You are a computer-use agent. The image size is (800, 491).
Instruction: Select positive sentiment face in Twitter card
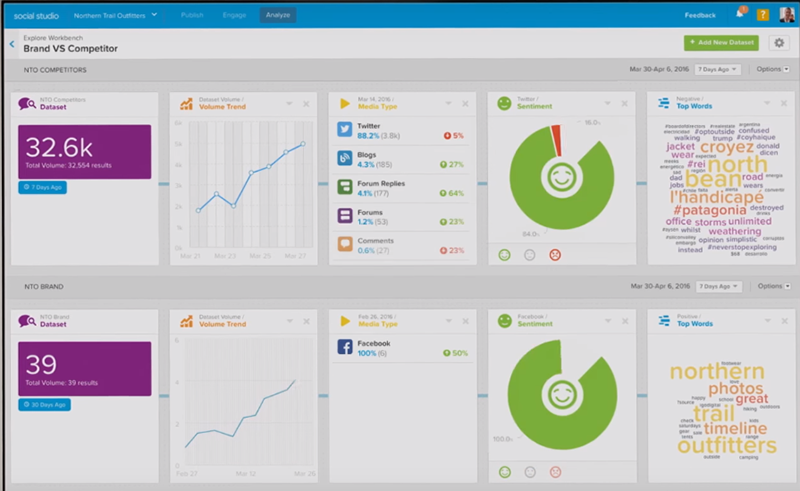tap(505, 255)
